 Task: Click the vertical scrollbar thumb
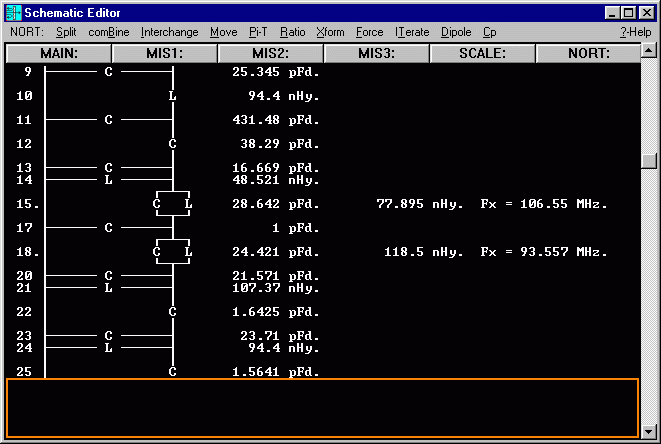coord(650,160)
